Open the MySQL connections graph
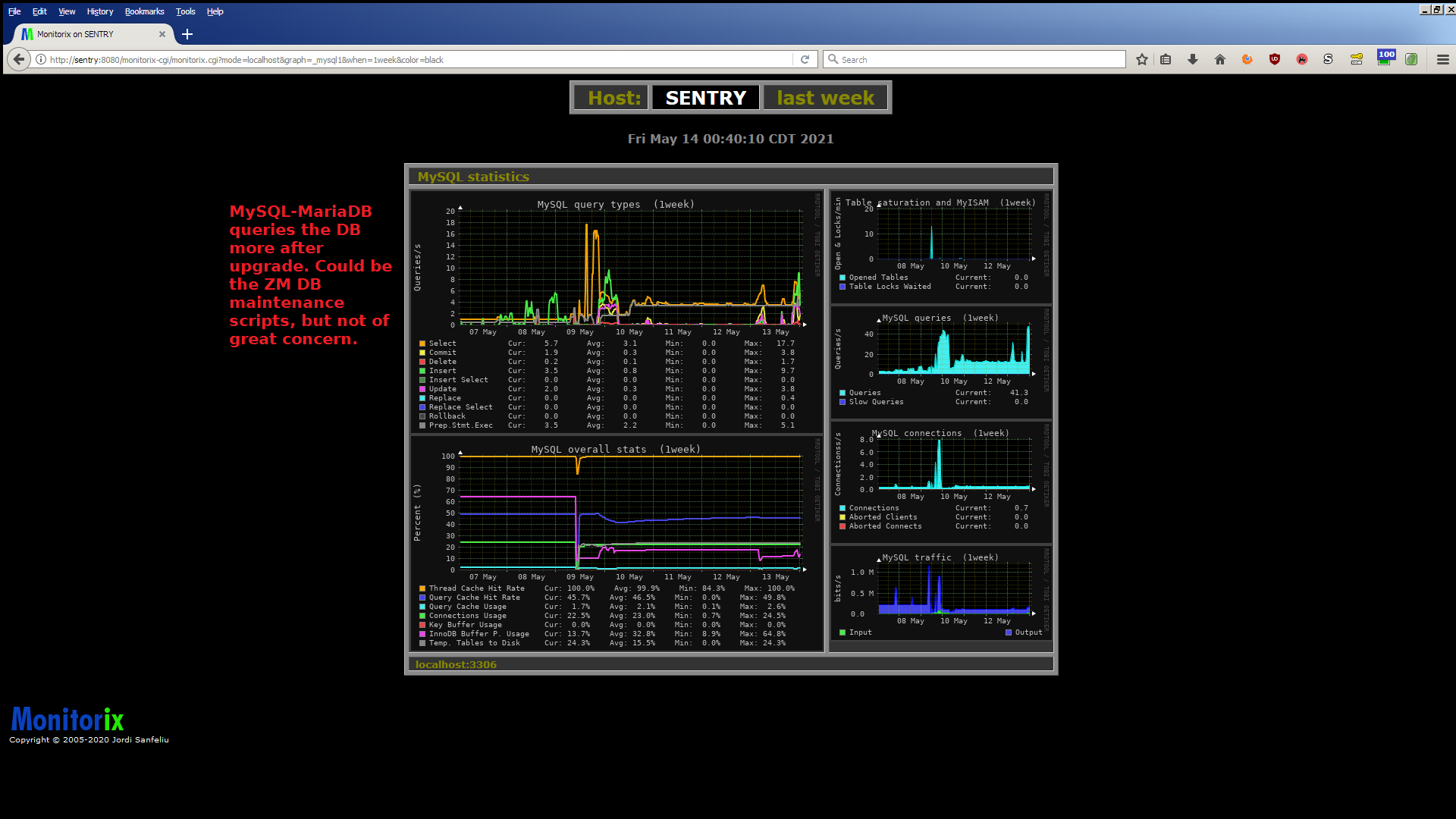 pyautogui.click(x=941, y=482)
